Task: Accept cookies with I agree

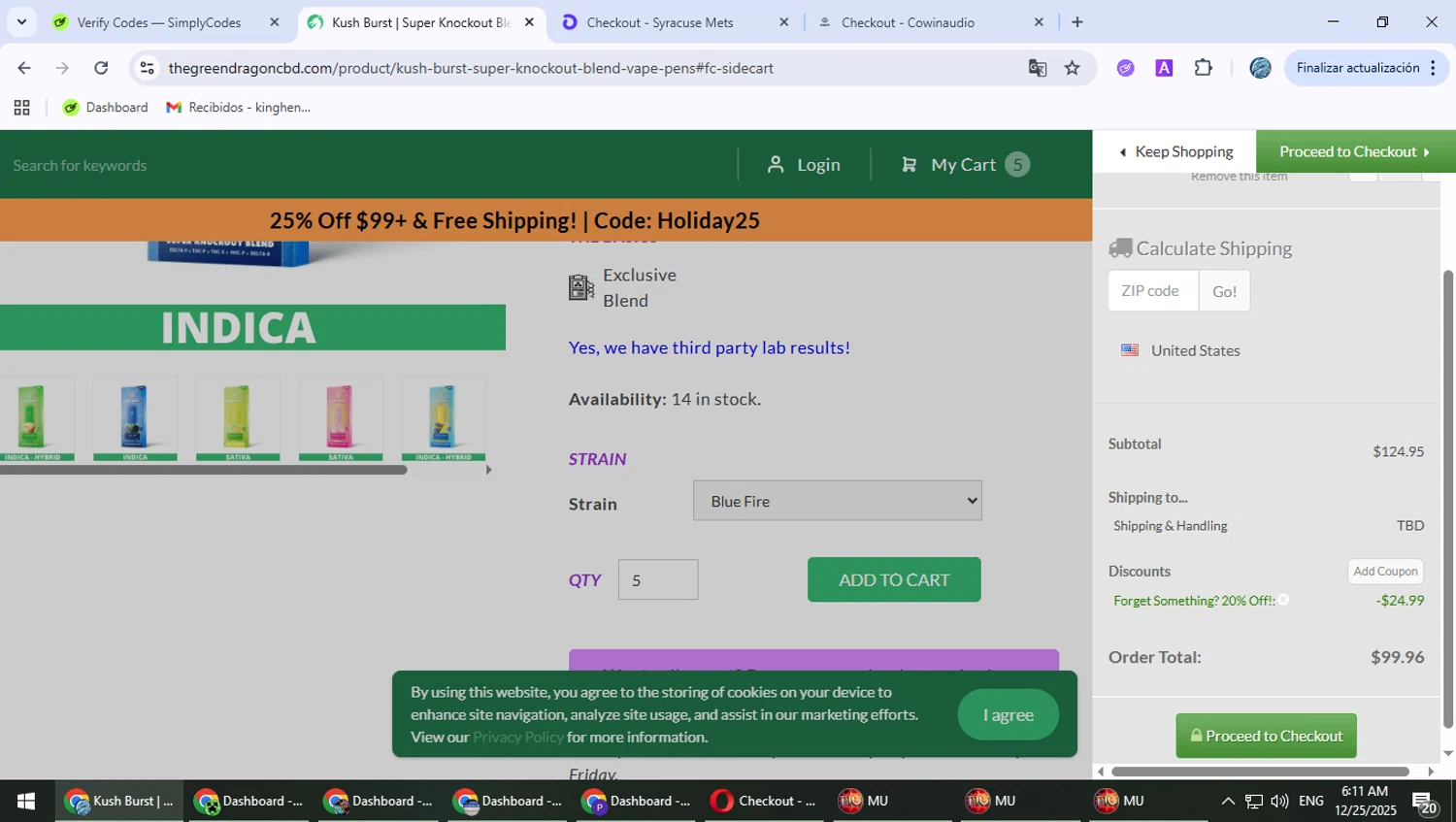Action: [x=1009, y=715]
